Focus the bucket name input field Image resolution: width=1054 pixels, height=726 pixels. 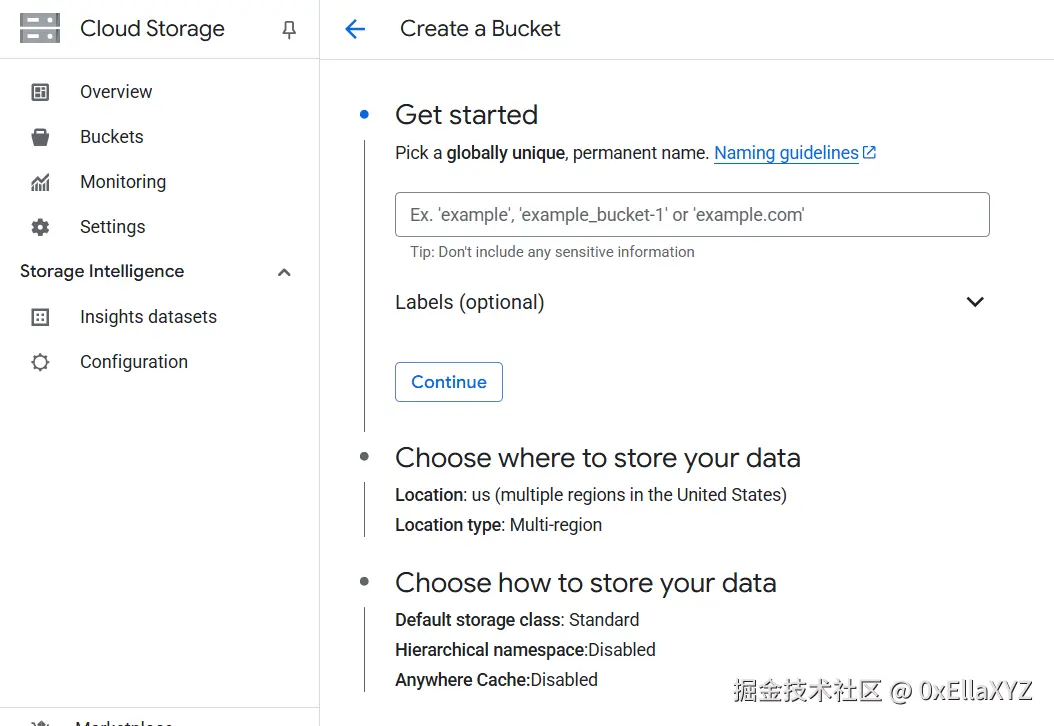692,215
